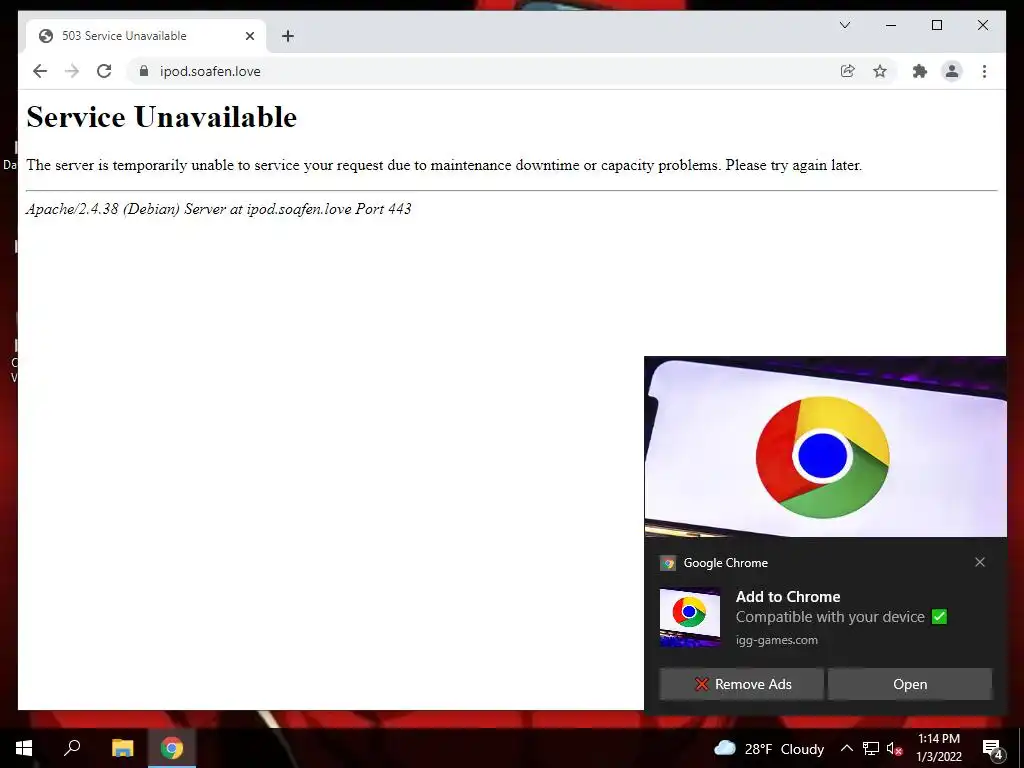
Task: Reload the ipod.soafen.love page
Action: point(104,71)
